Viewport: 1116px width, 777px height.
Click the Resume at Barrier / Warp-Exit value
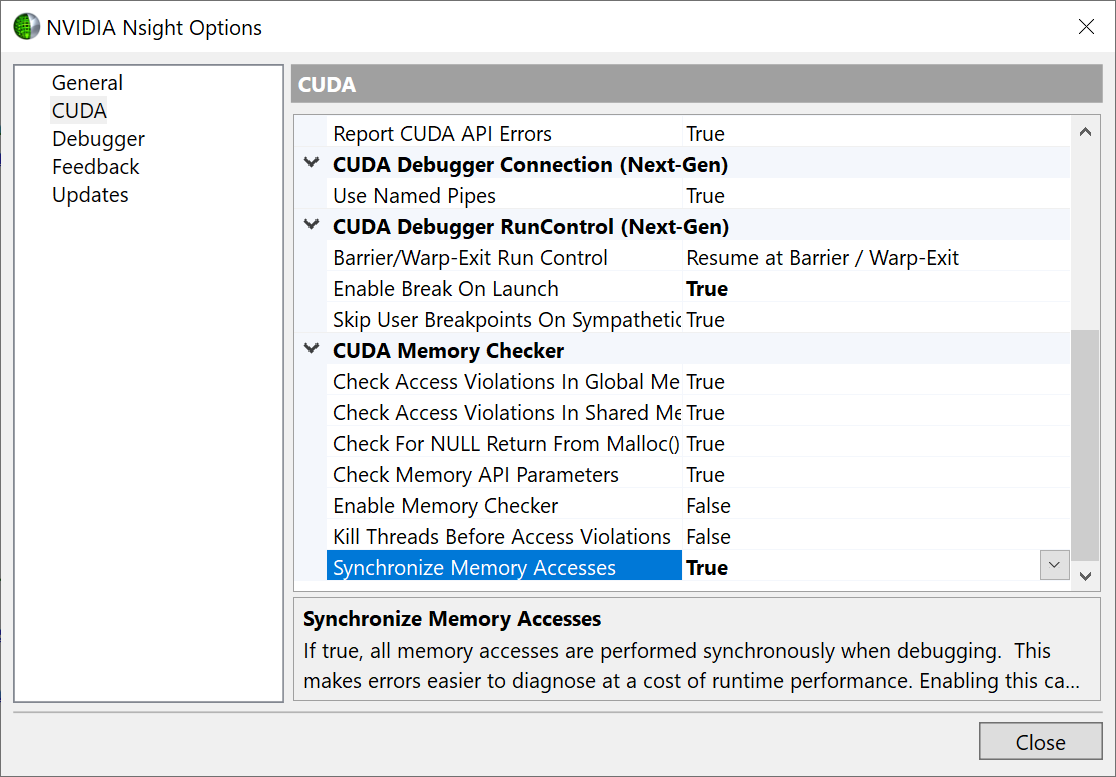pyautogui.click(x=822, y=258)
